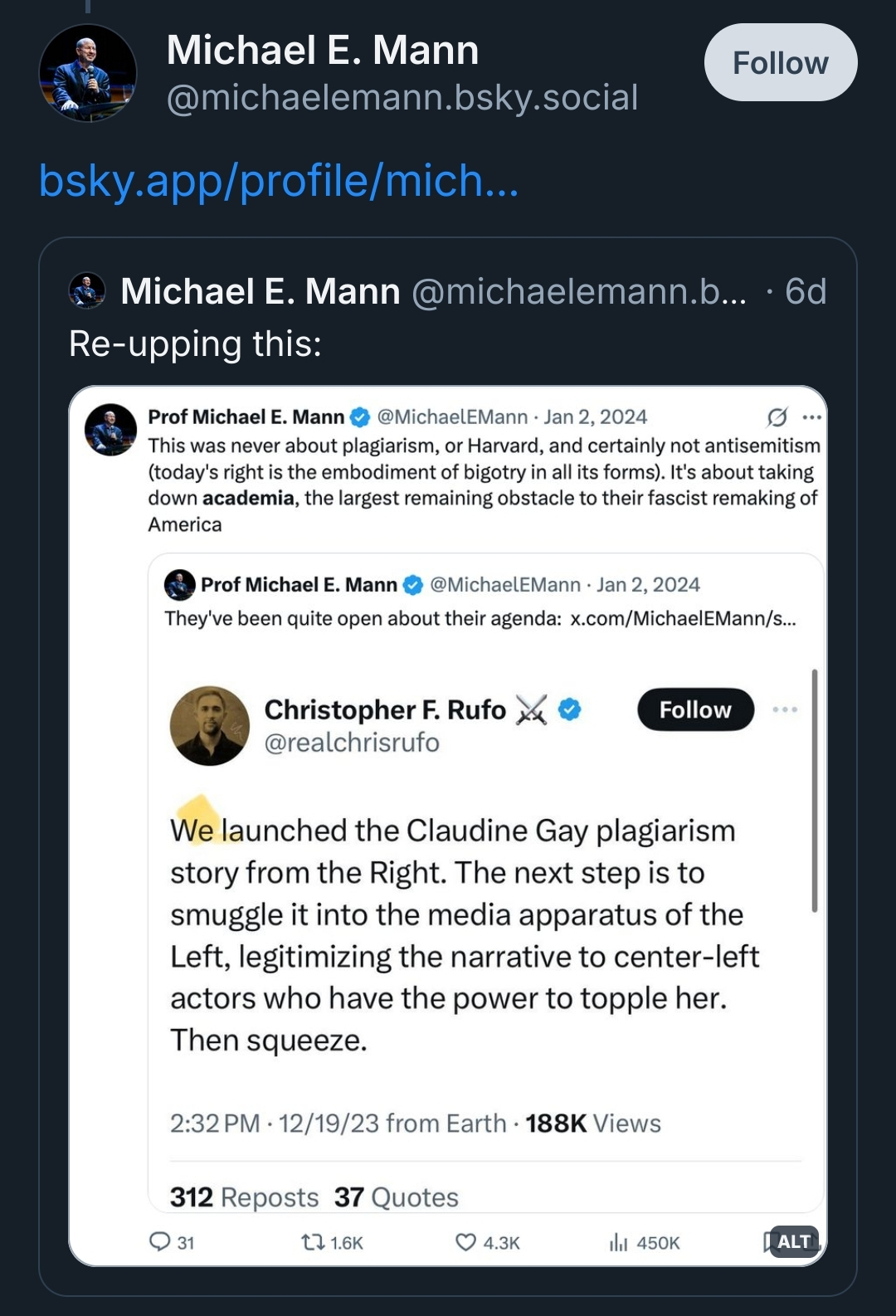
Task: Click the Grok slash-circle icon on the tweet
Action: (777, 417)
